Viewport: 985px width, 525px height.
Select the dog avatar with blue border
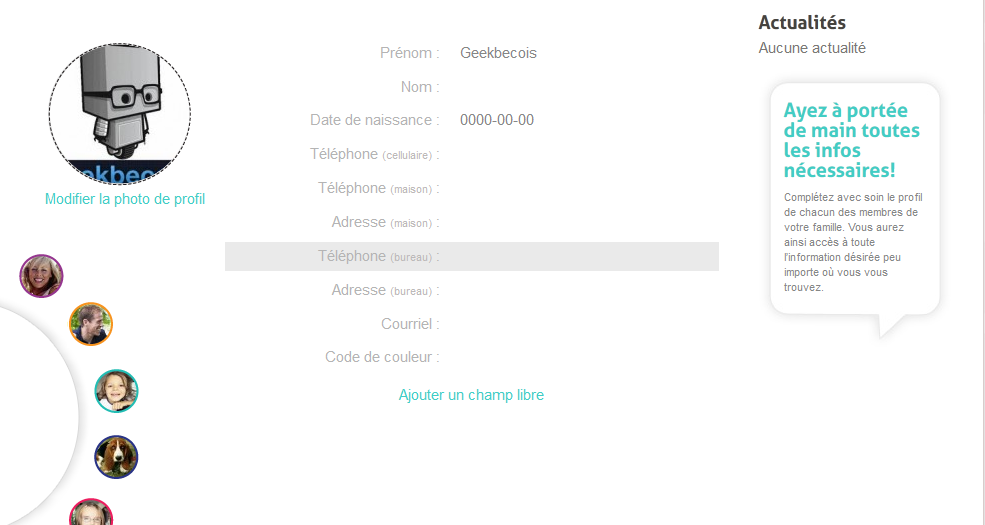[116, 457]
